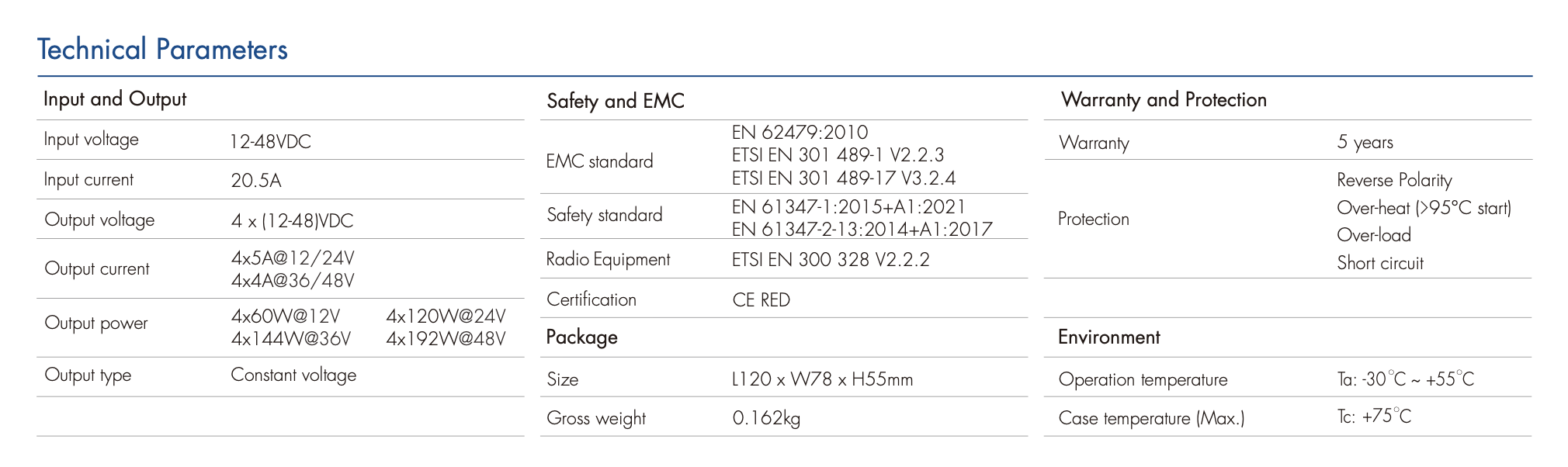The image size is (1568, 467).
Task: Click the Output voltage row label
Action: click(99, 220)
